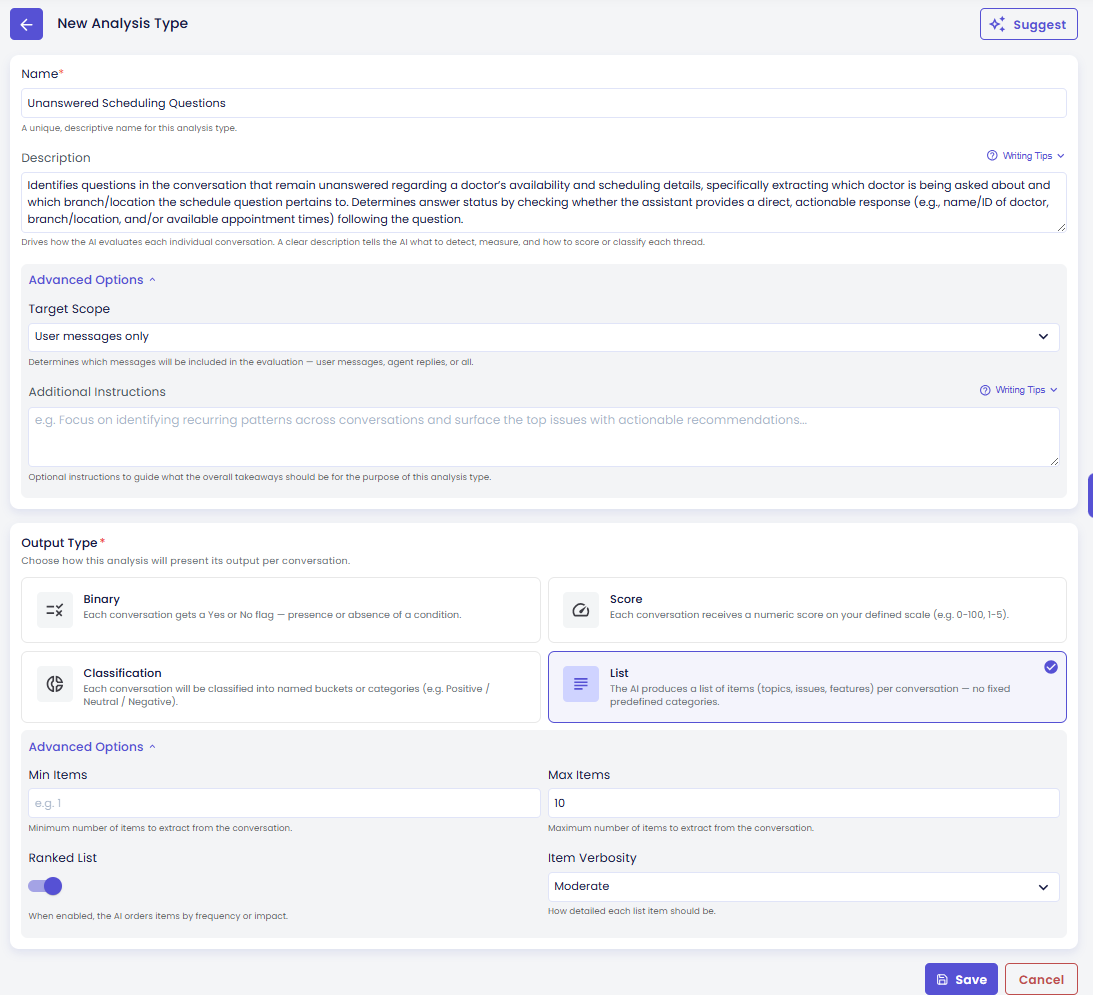This screenshot has width=1093, height=995.
Task: Click the Additional Instructions resize handle
Action: 1054,461
